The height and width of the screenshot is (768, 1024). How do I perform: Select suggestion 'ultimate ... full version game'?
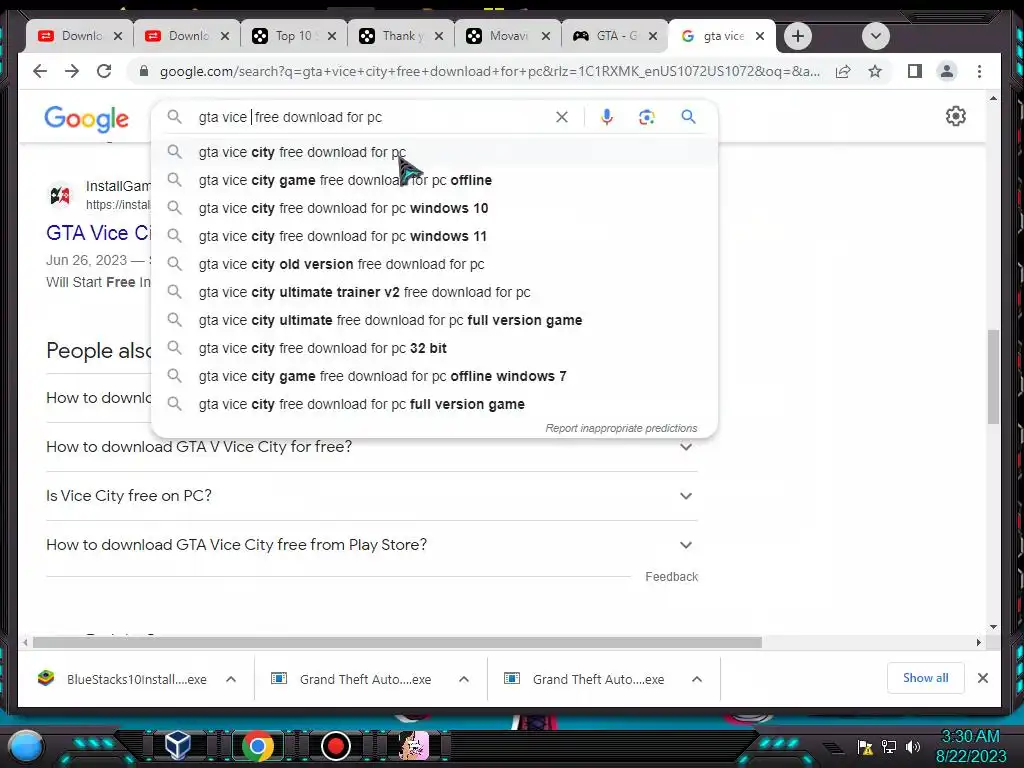click(434, 321)
